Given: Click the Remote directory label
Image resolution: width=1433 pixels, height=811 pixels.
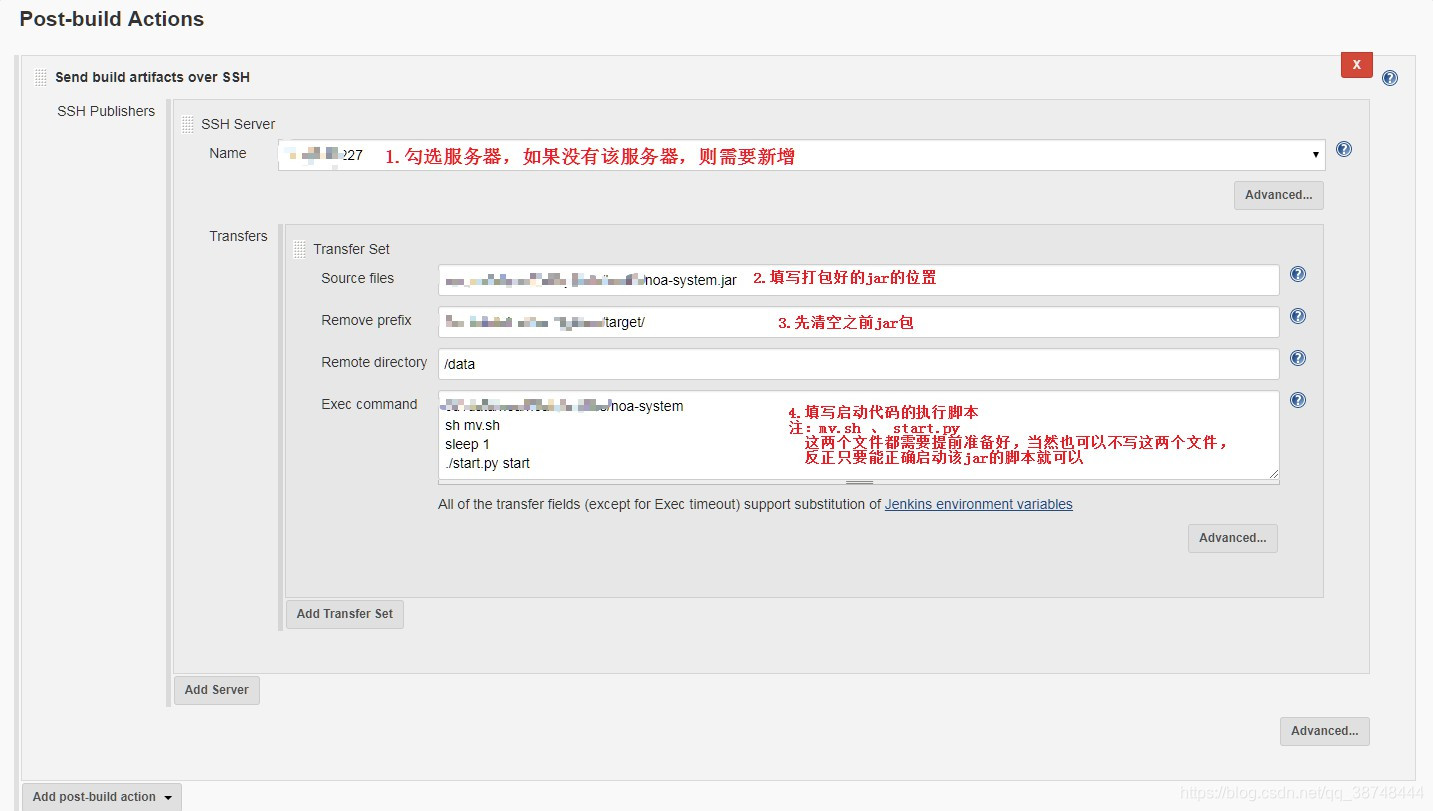Looking at the screenshot, I should pos(374,362).
